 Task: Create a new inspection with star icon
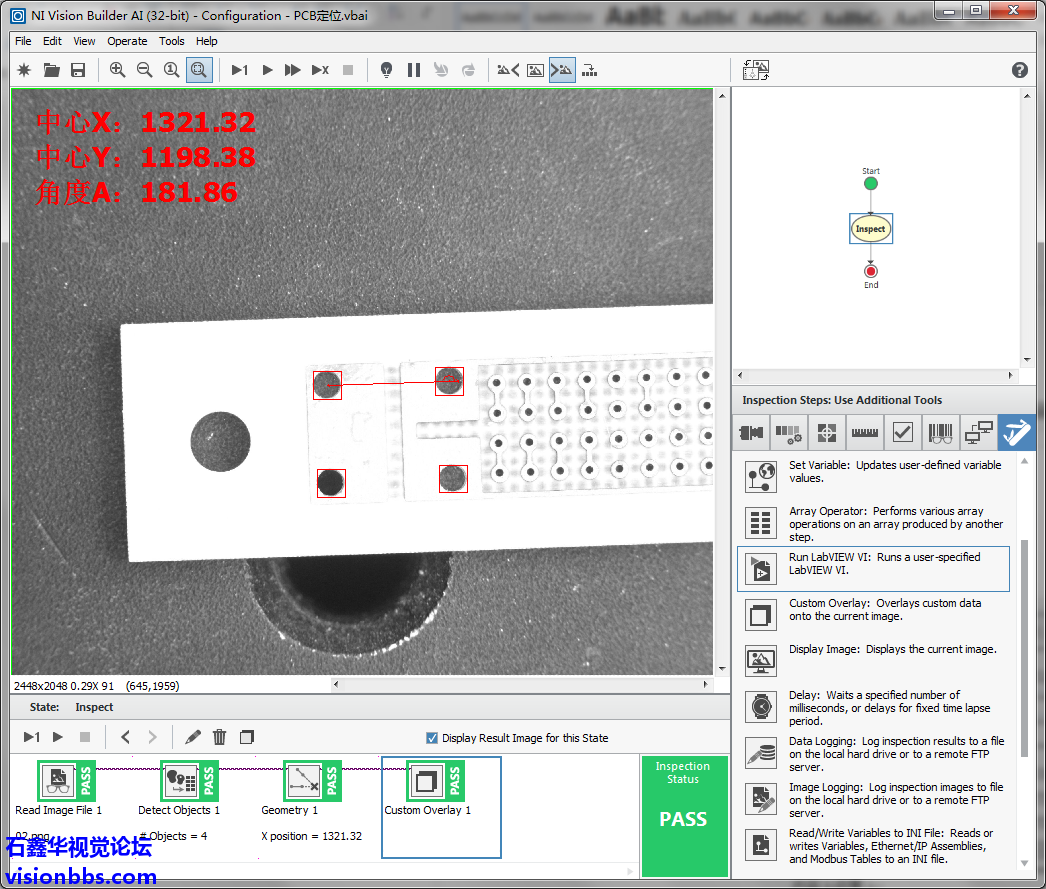pyautogui.click(x=24, y=70)
